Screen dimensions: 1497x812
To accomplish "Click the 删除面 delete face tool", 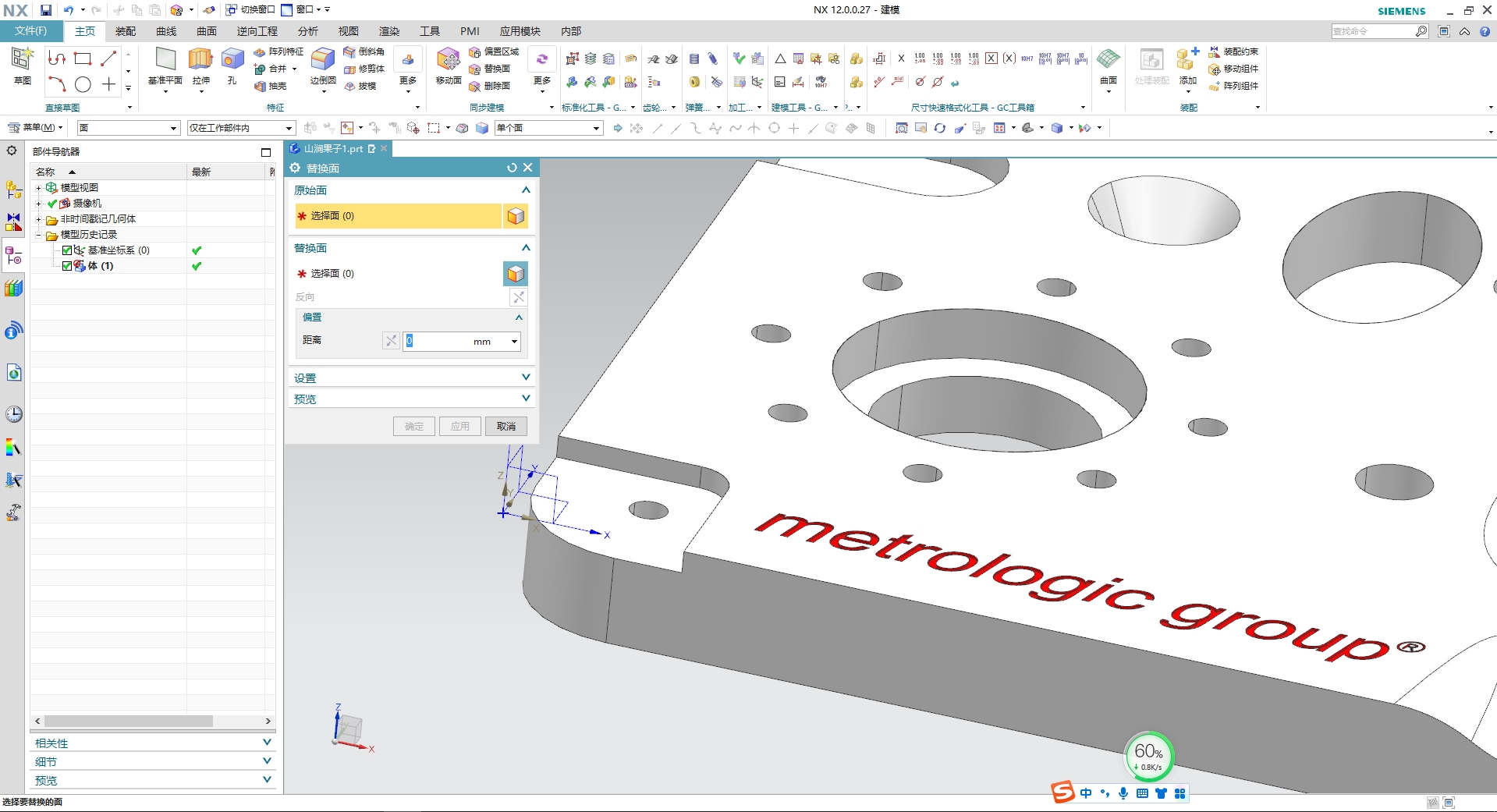I will (490, 86).
